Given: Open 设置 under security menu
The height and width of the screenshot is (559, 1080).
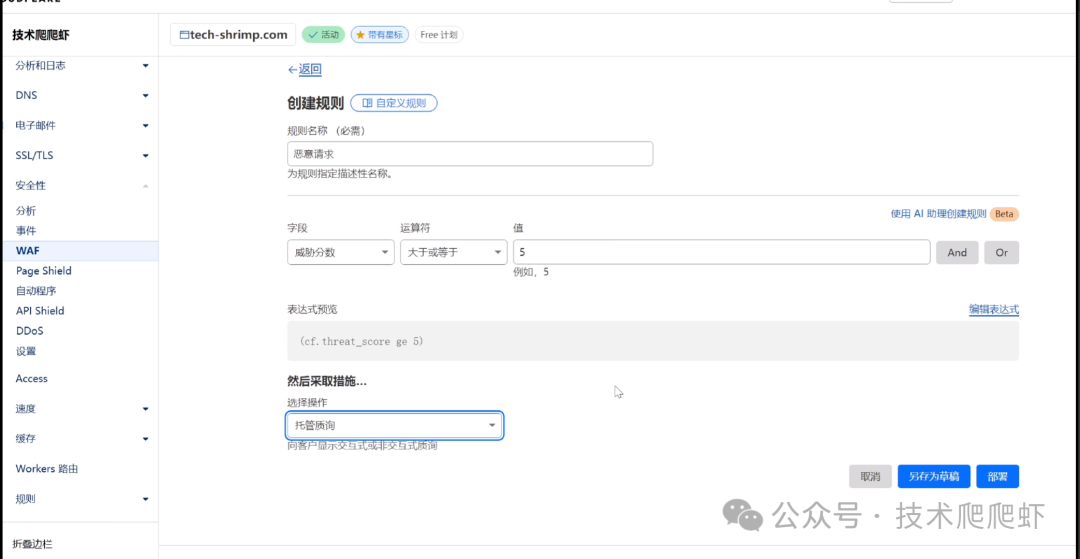Looking at the screenshot, I should [x=26, y=351].
